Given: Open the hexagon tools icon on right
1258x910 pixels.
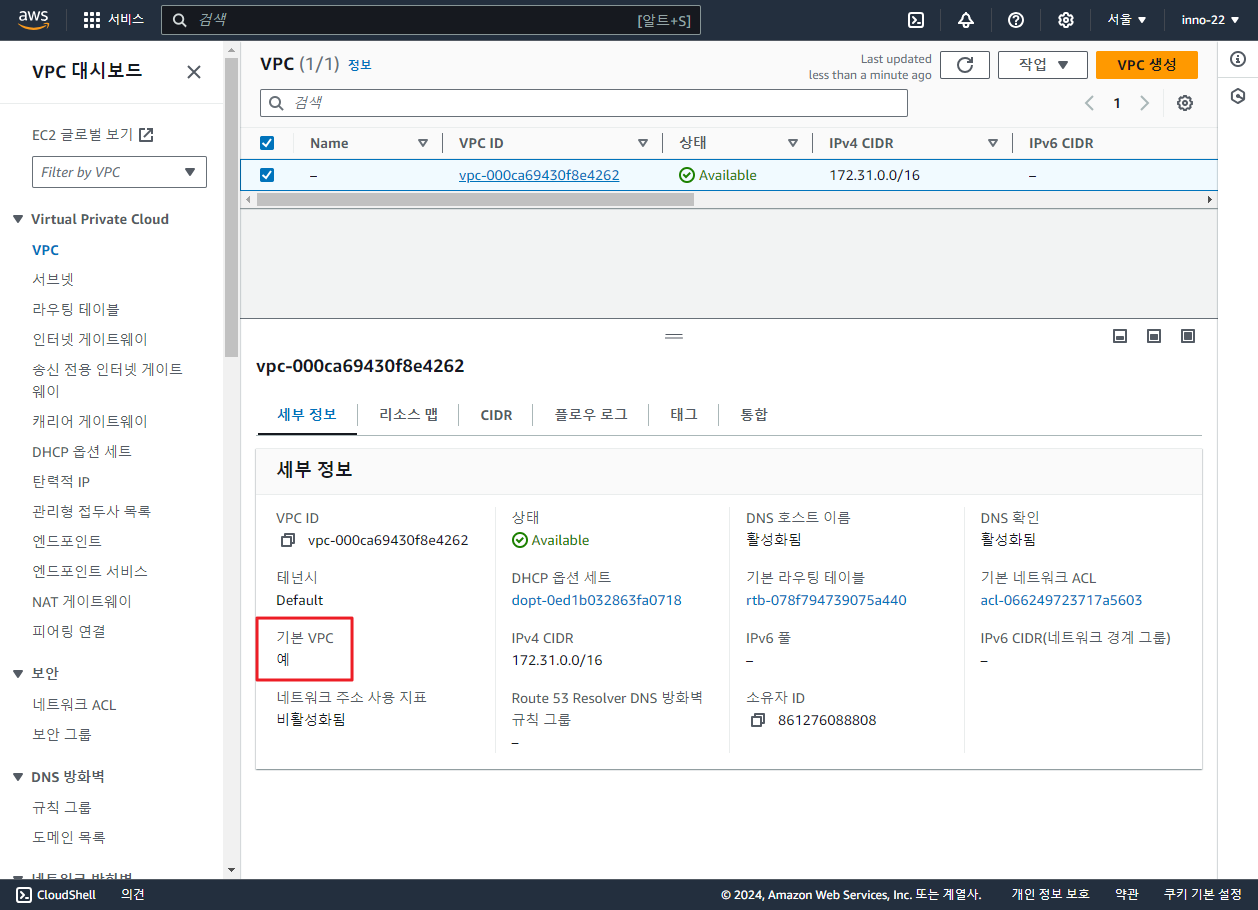Looking at the screenshot, I should tap(1238, 96).
